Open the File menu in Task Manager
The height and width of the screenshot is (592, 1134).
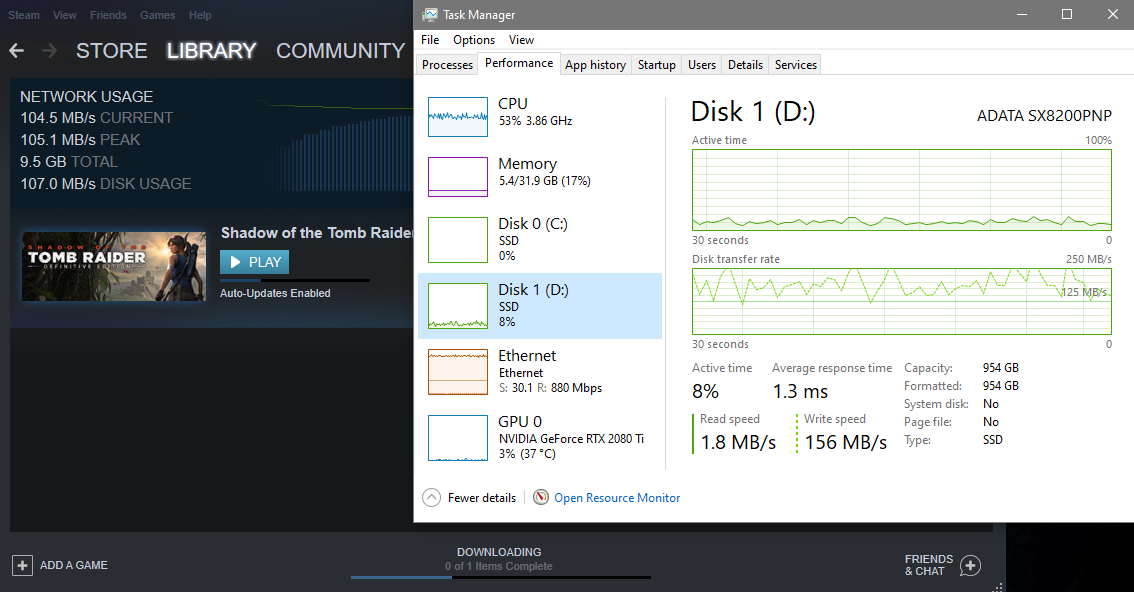coord(430,40)
